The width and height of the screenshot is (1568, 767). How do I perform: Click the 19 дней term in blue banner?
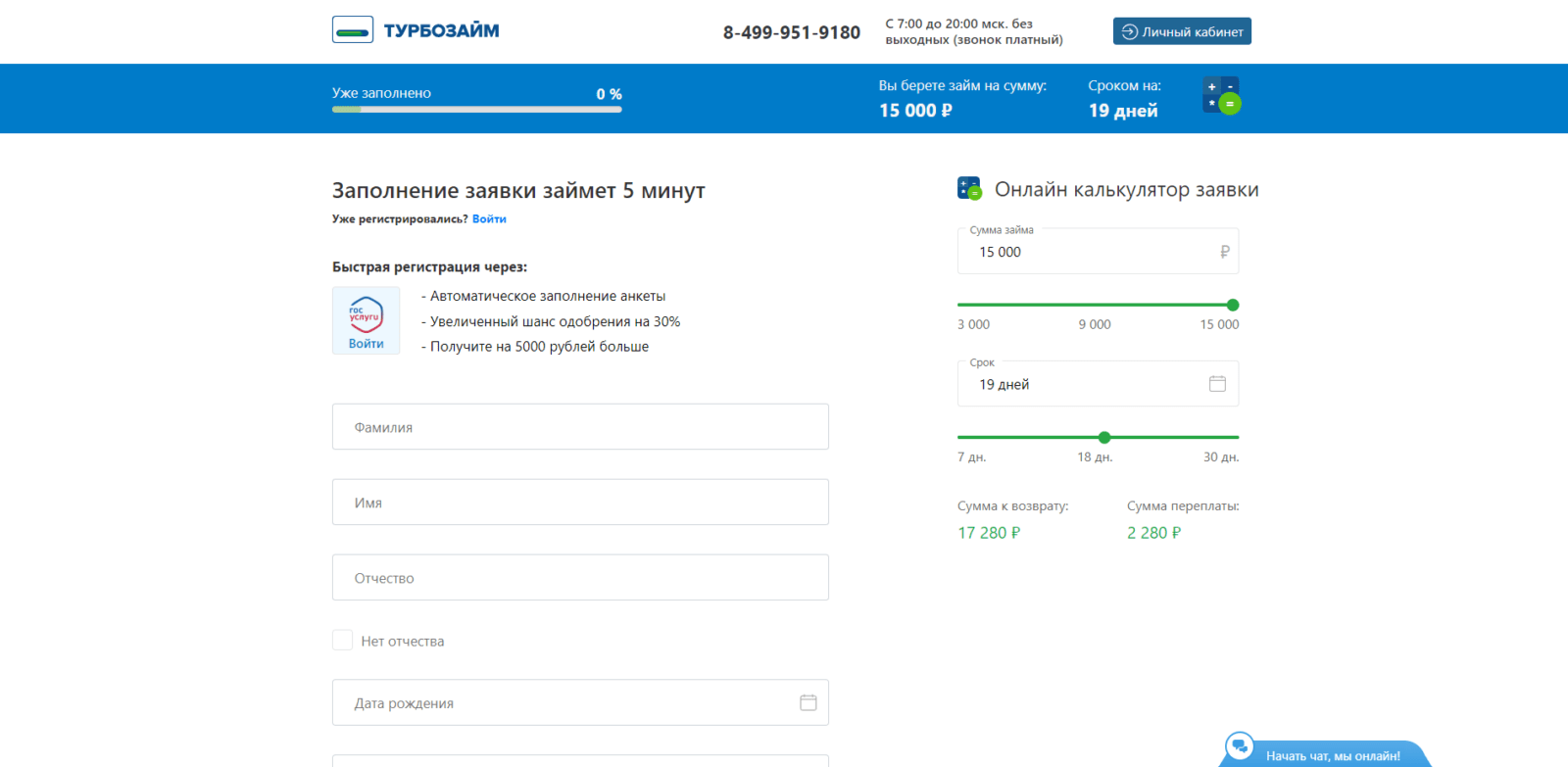(x=1123, y=111)
